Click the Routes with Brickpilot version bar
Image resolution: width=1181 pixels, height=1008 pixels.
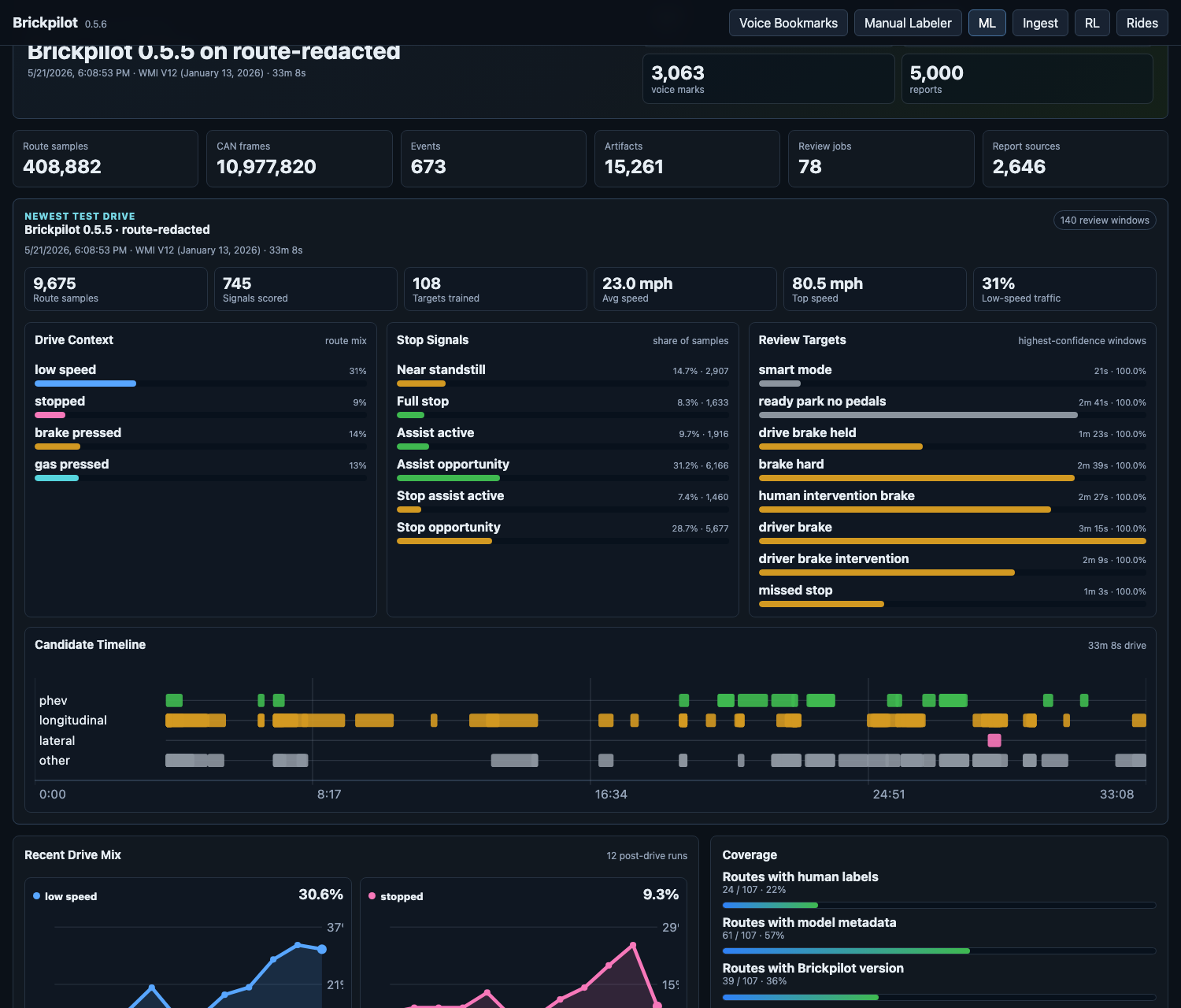[x=939, y=997]
